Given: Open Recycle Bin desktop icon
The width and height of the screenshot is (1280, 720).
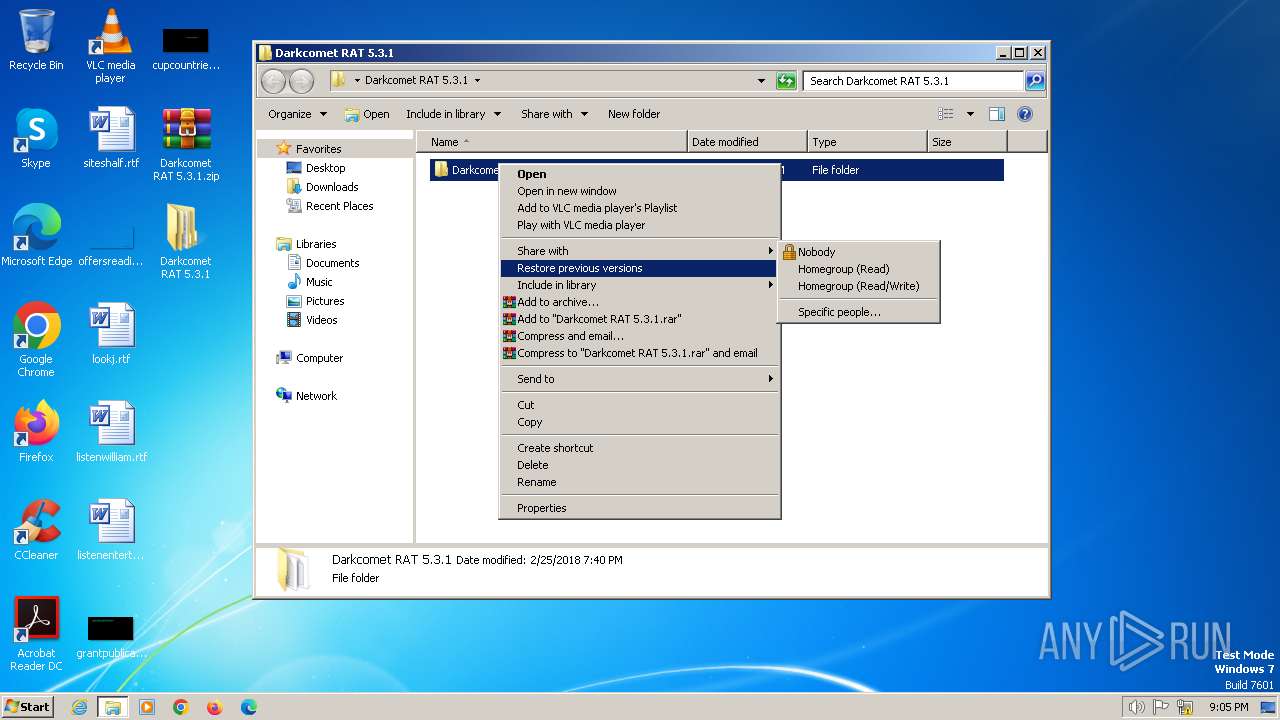Looking at the screenshot, I should [36, 40].
